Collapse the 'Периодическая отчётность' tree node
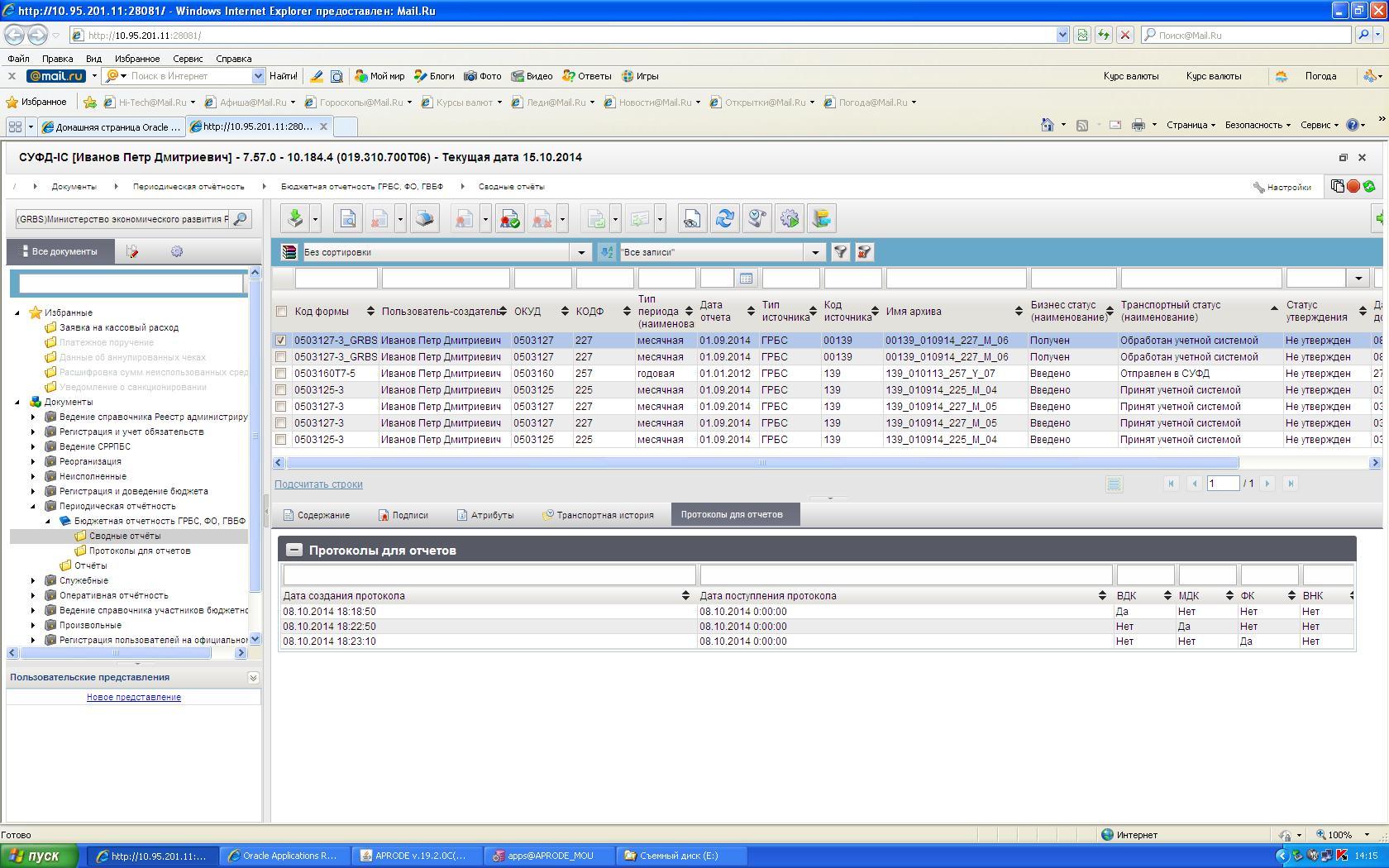 pyautogui.click(x=33, y=506)
